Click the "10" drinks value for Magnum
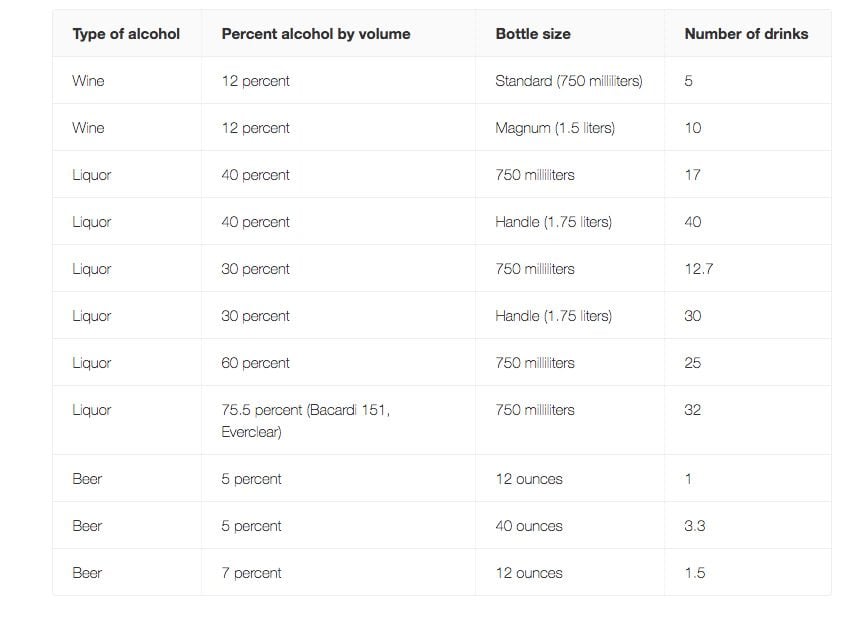The image size is (866, 617). 692,128
